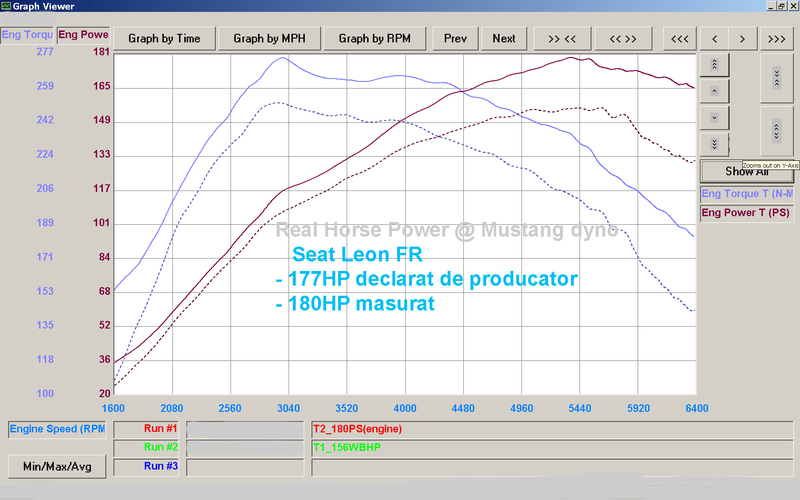800x500 pixels.
Task: Click the 6400 RPM axis label
Action: (x=696, y=408)
